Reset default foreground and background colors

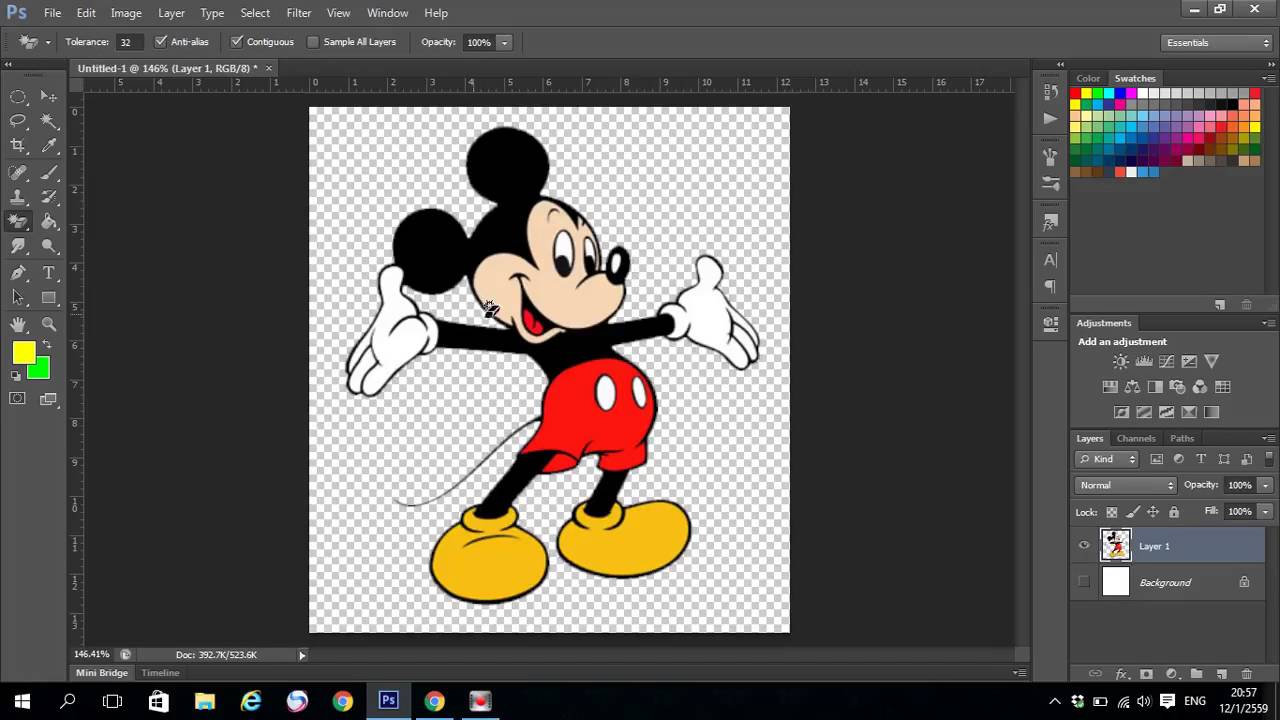coord(16,376)
